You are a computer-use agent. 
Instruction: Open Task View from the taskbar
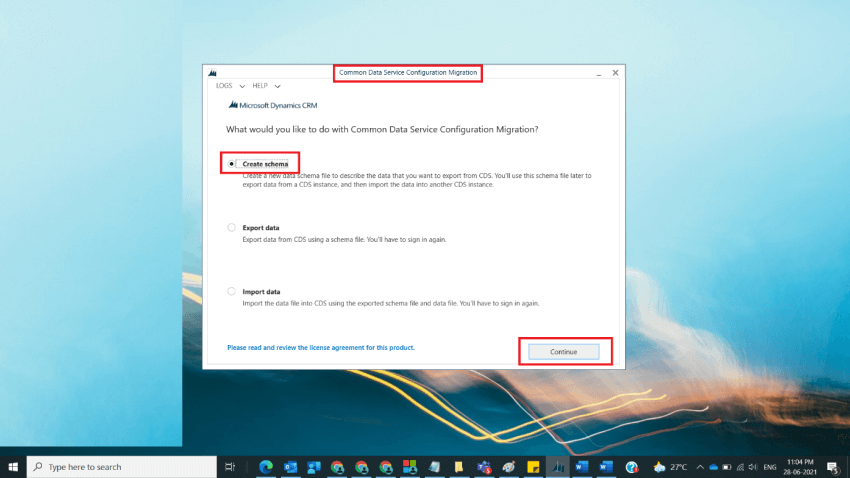point(230,467)
